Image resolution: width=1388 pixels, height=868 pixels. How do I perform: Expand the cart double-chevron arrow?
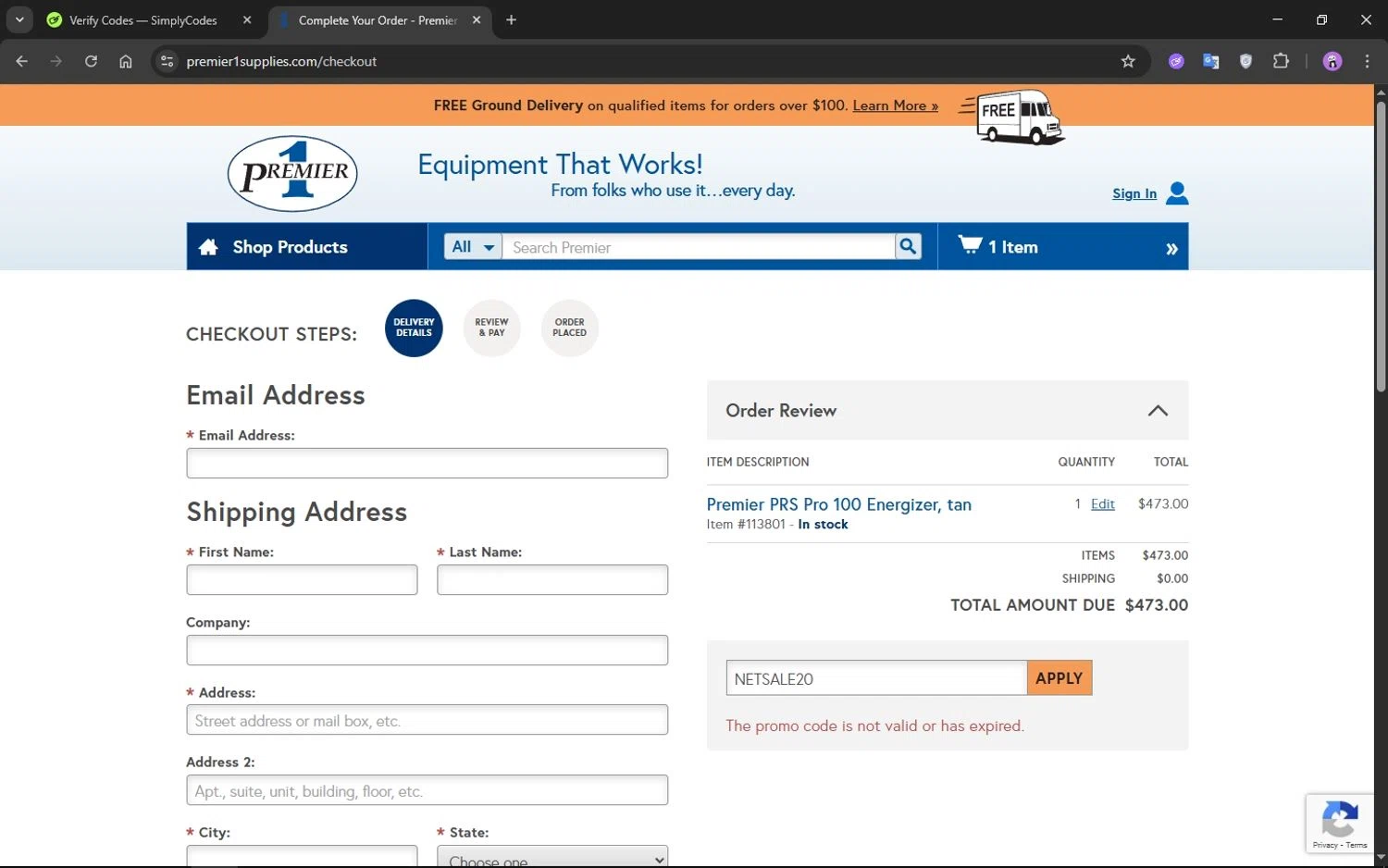(1171, 249)
